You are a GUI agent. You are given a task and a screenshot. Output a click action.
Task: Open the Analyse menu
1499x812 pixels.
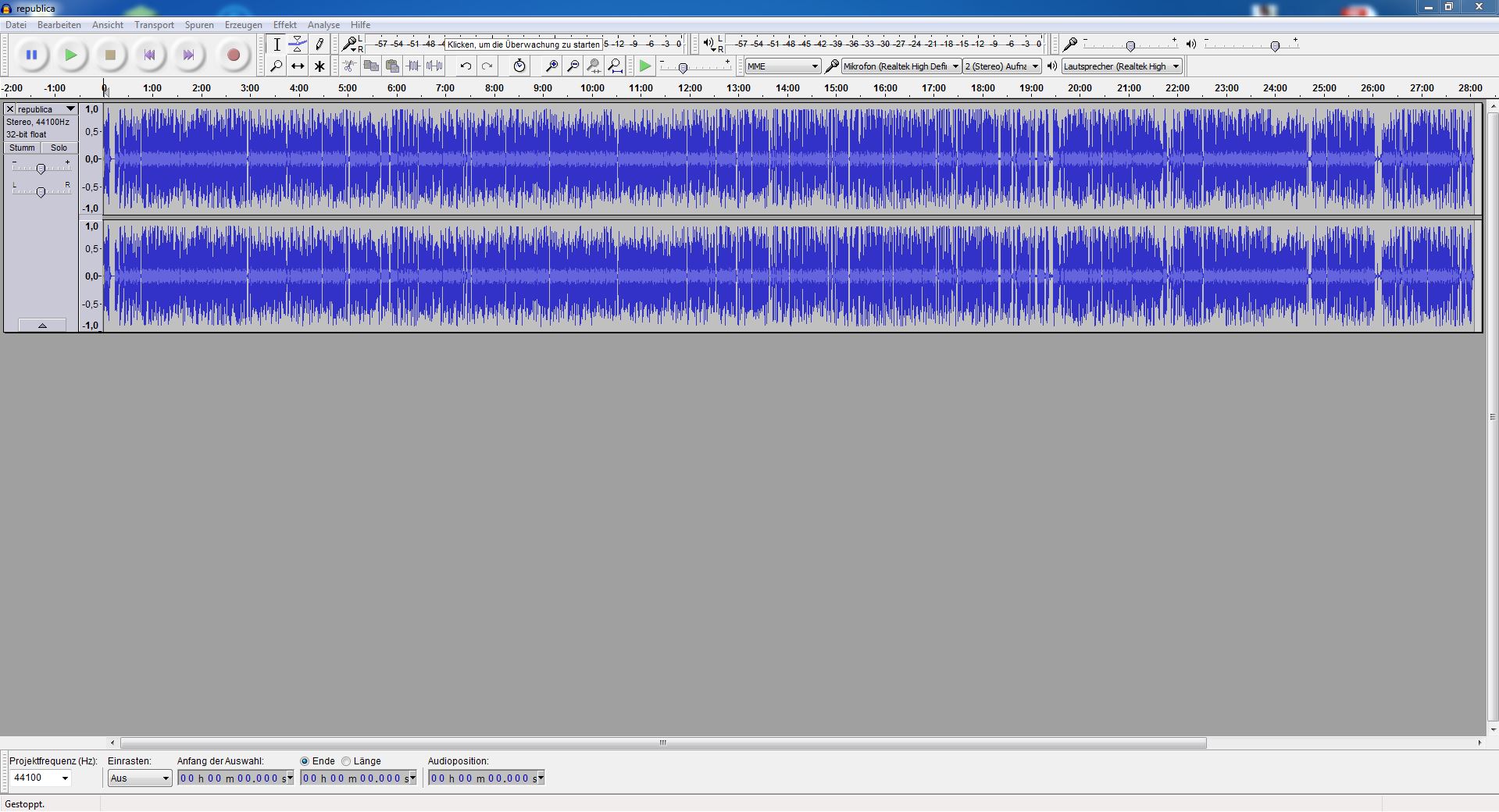click(323, 25)
